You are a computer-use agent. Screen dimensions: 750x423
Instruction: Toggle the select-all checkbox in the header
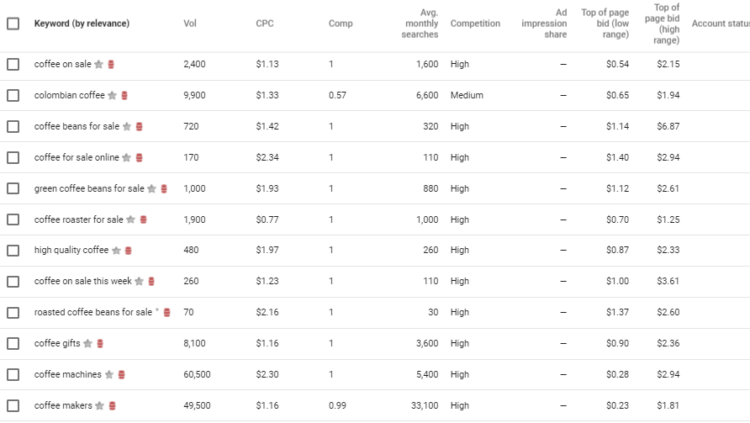13,24
